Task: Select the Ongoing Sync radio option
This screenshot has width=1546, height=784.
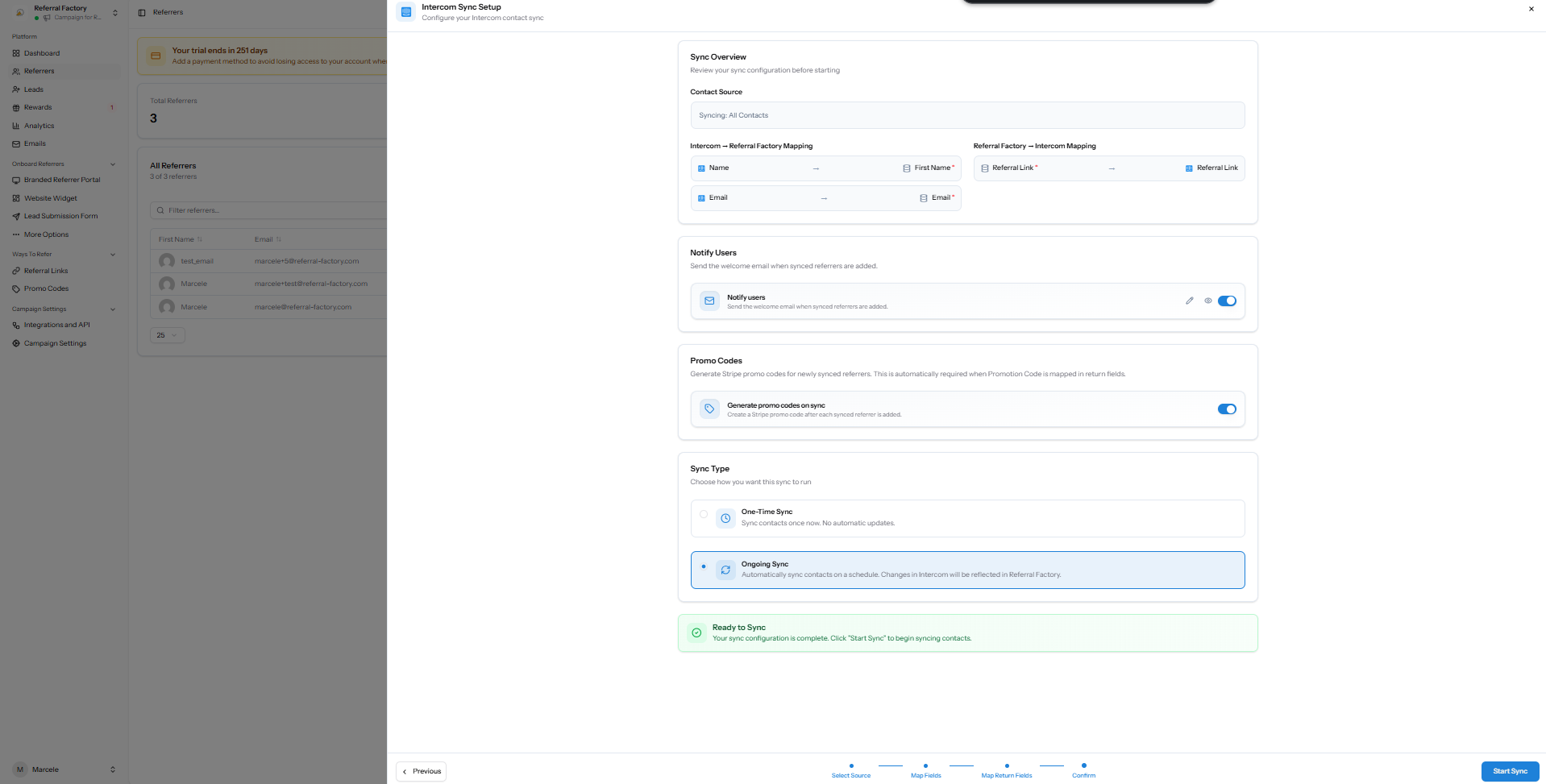Action: point(704,566)
